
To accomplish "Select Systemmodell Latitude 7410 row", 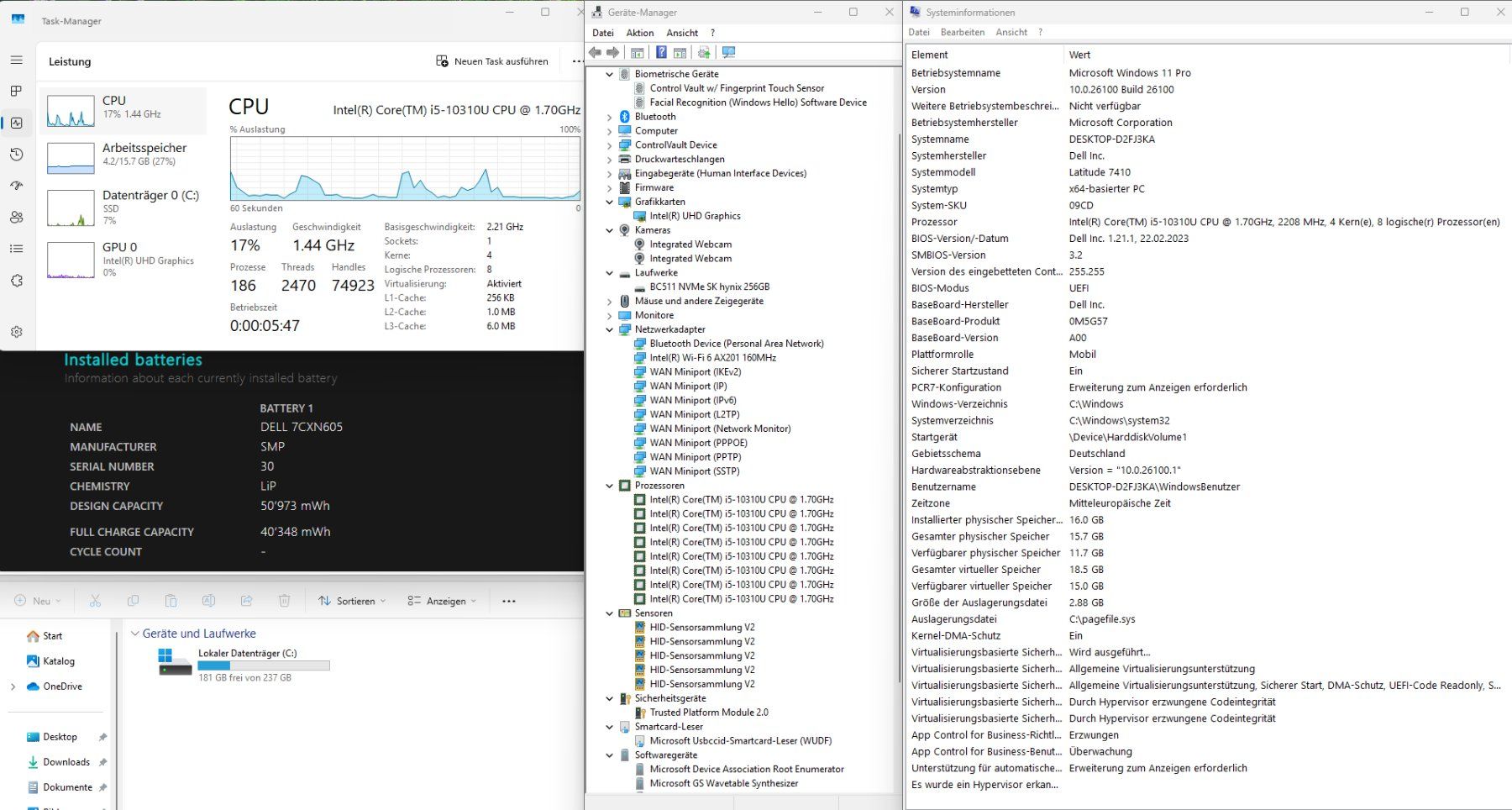I will (x=1207, y=172).
